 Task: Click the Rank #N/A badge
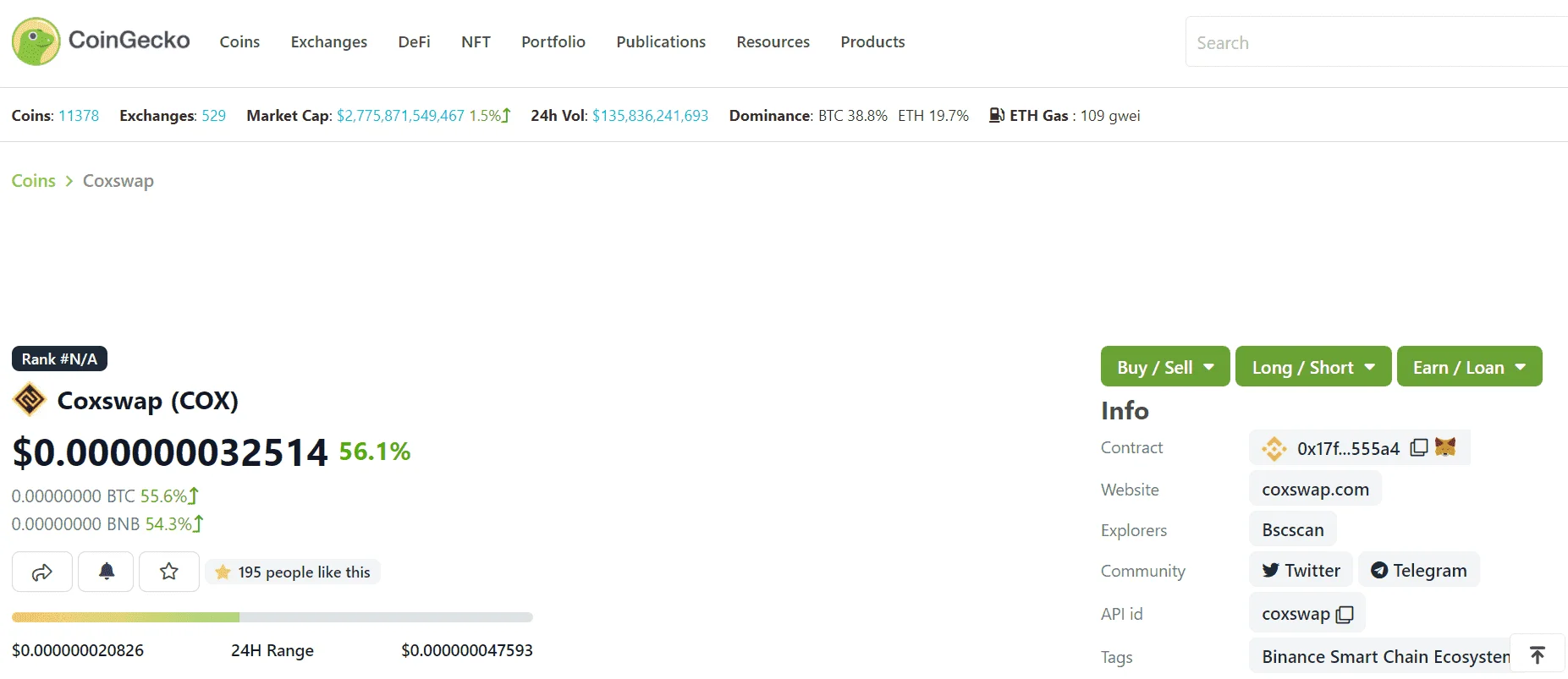coord(59,359)
